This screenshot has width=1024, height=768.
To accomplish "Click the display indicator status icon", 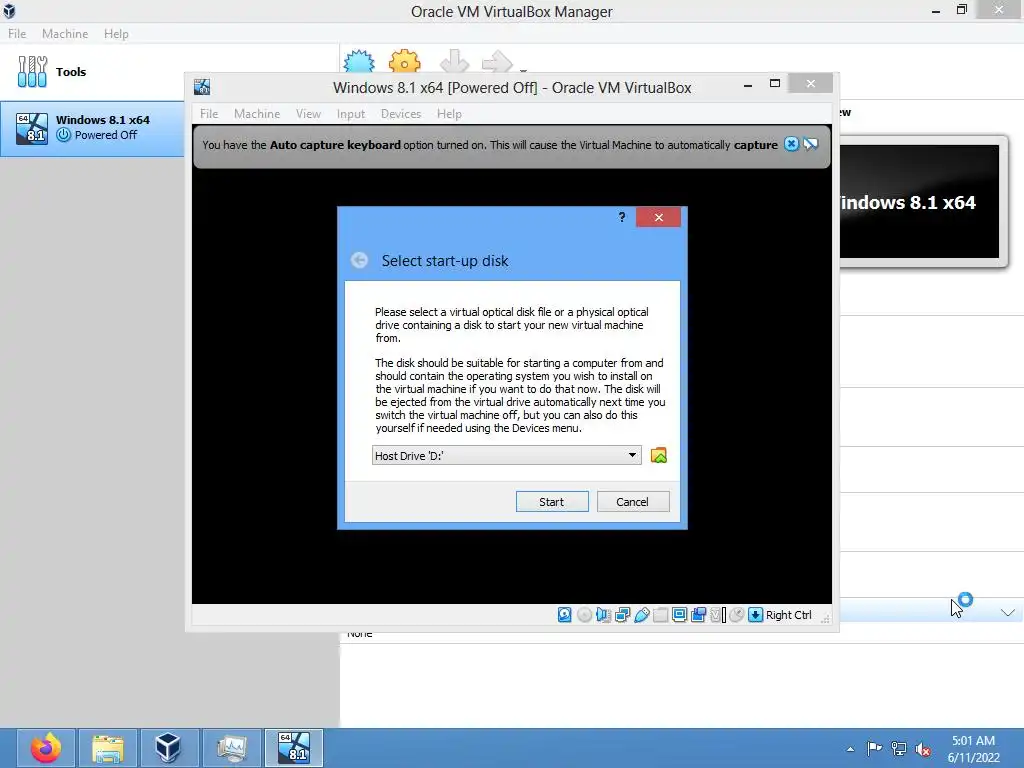I will pos(679,615).
